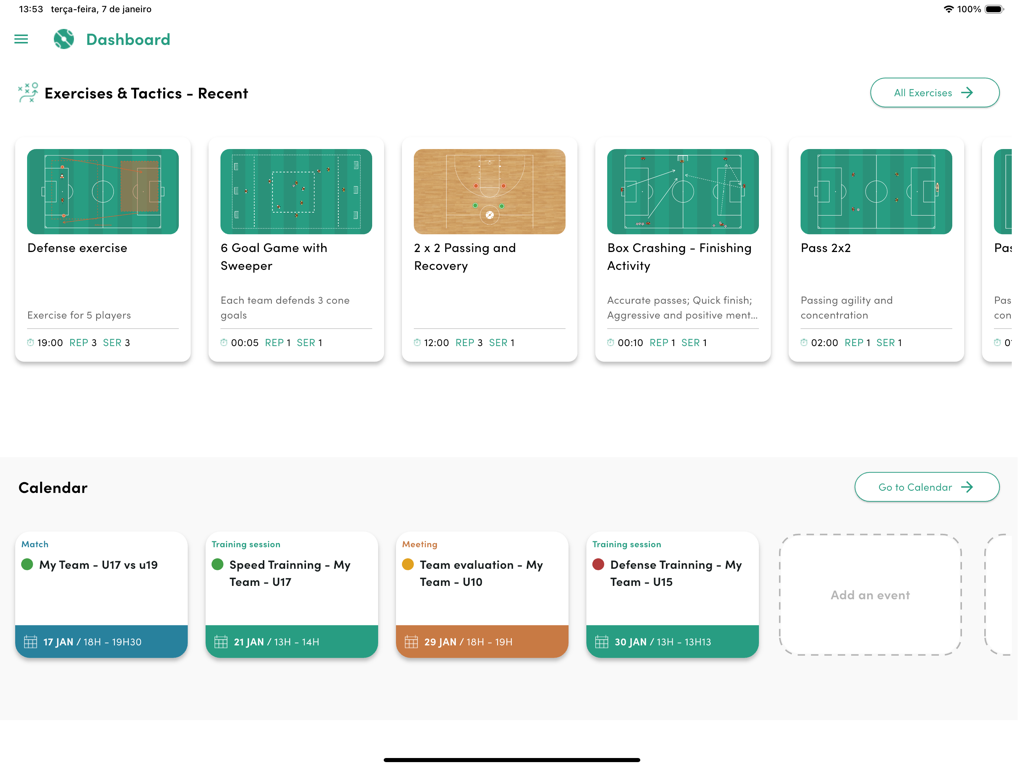Screen dimensions: 1024x768
Task: Click the Match label on the 17 JAN event
Action: click(34, 544)
